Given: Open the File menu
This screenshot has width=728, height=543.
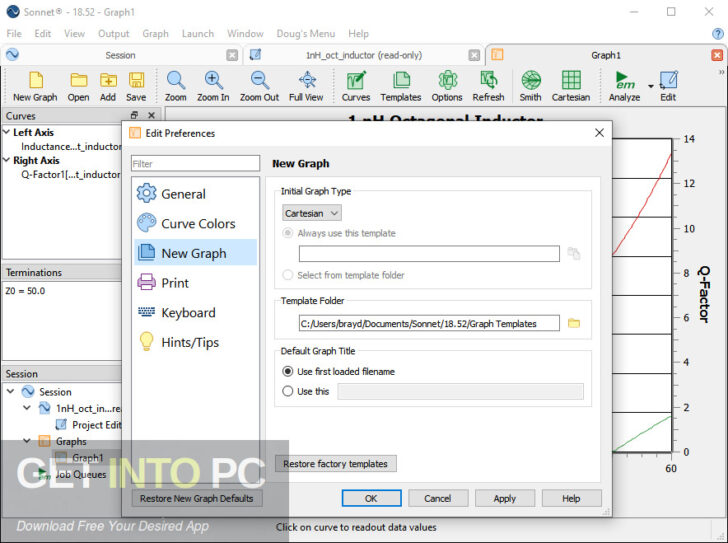Looking at the screenshot, I should (x=14, y=33).
